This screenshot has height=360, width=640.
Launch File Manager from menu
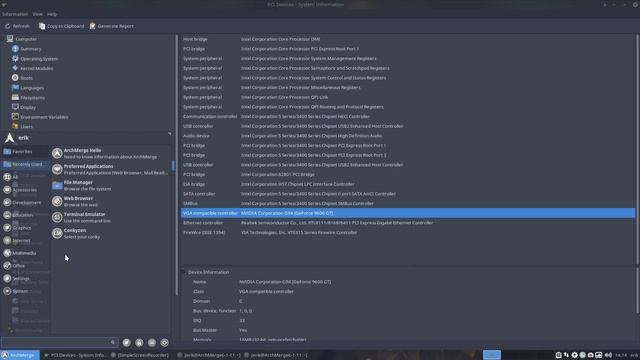[111, 186]
